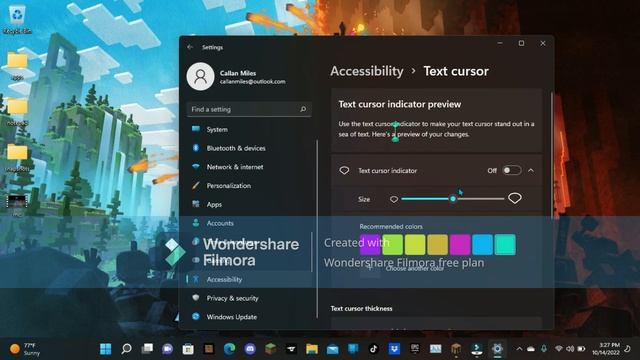Click the battery tray icon
This screenshot has height=360, width=640.
coord(581,349)
